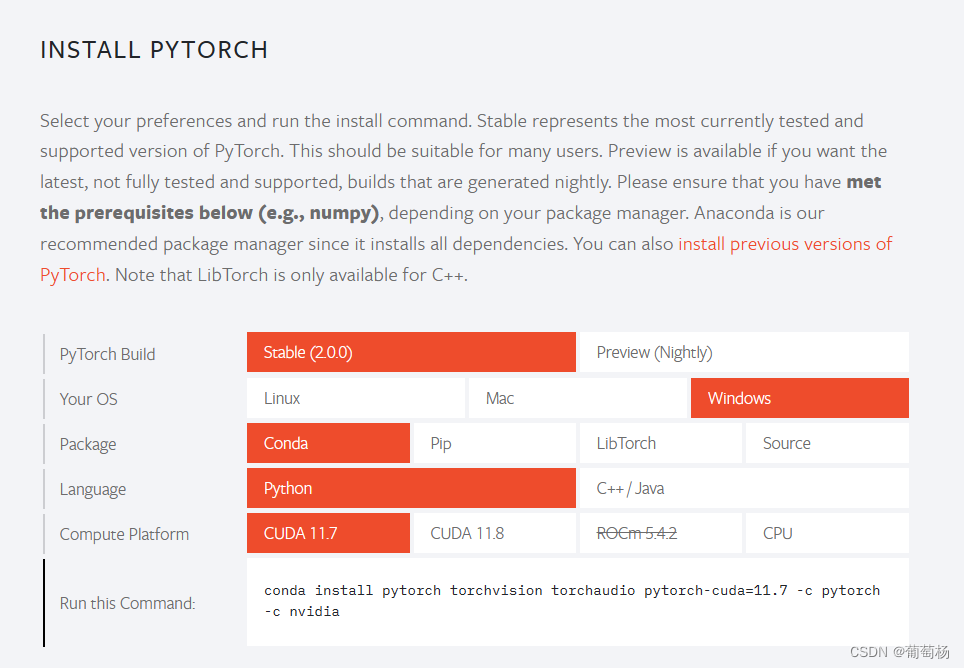Click the Run this Command label
This screenshot has width=964, height=668.
(127, 603)
